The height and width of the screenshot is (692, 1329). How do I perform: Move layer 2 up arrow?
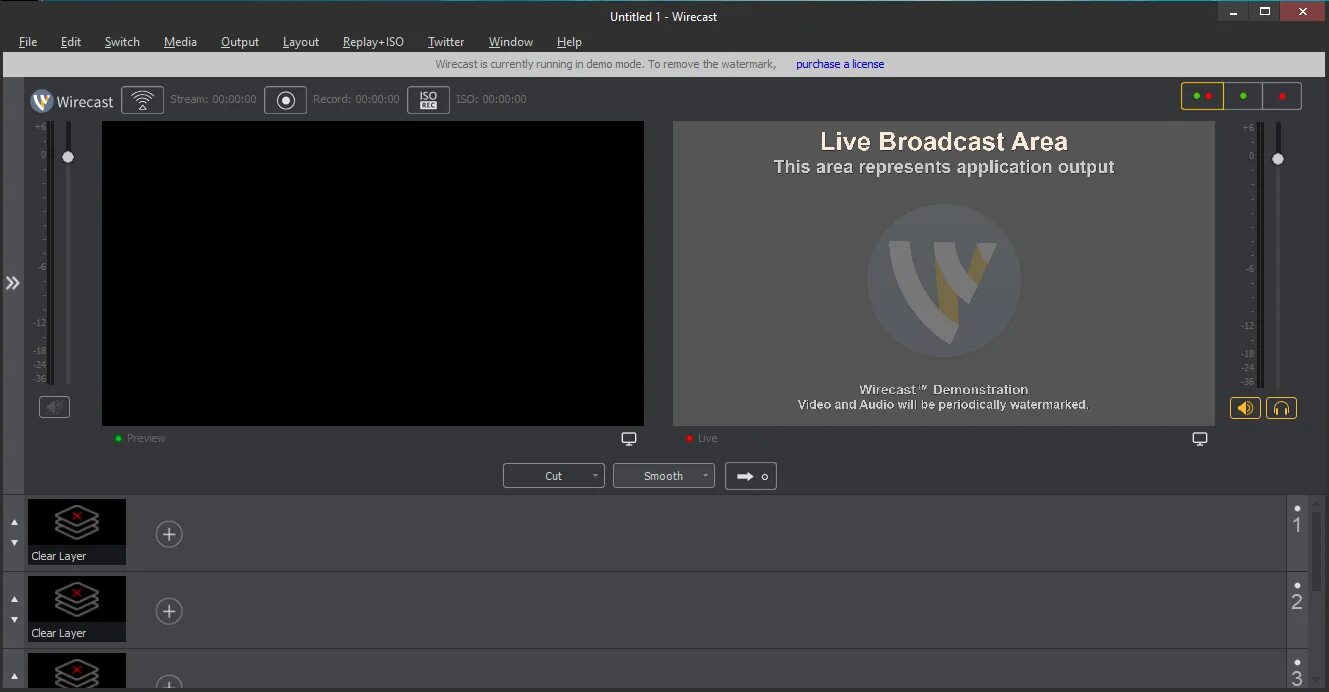14,599
